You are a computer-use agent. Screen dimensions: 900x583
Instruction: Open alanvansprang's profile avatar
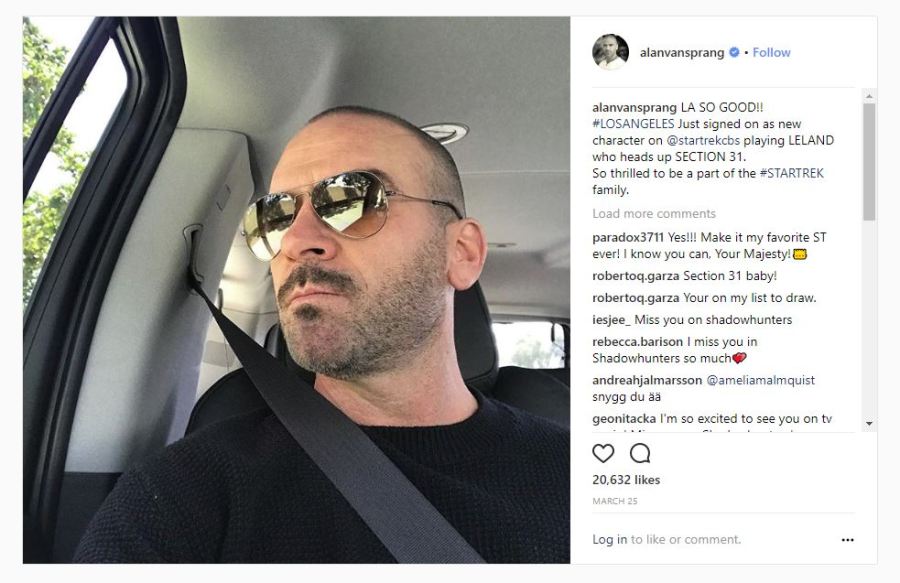(611, 52)
